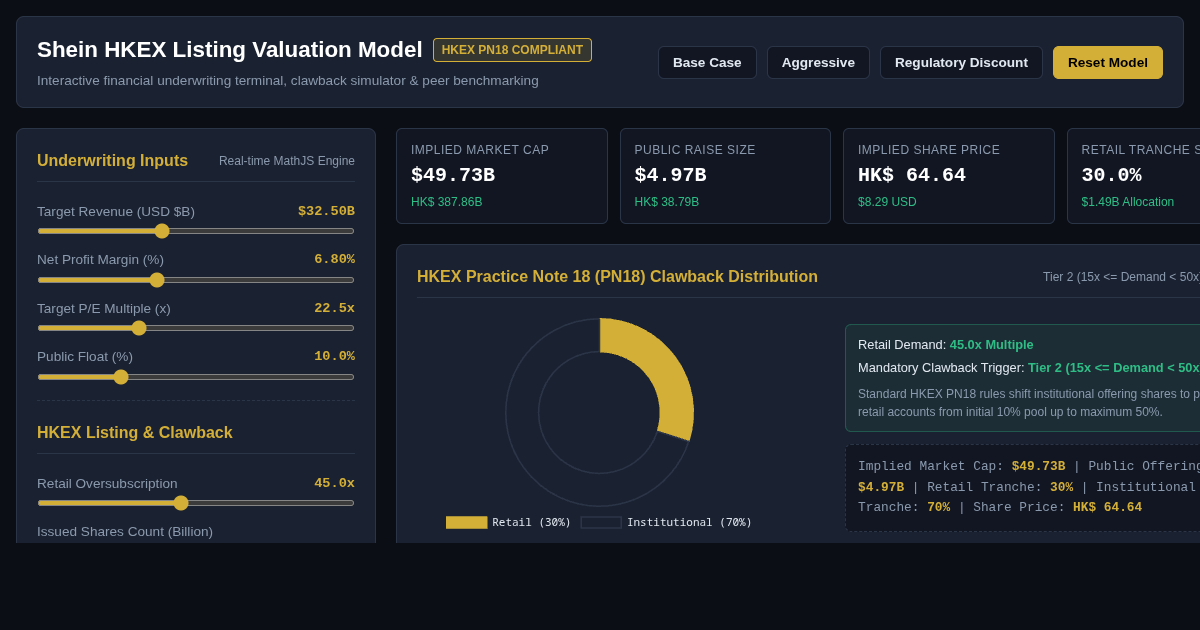The image size is (1200, 630).
Task: Click the HK$ 387.86B sub-value
Action: (446, 202)
